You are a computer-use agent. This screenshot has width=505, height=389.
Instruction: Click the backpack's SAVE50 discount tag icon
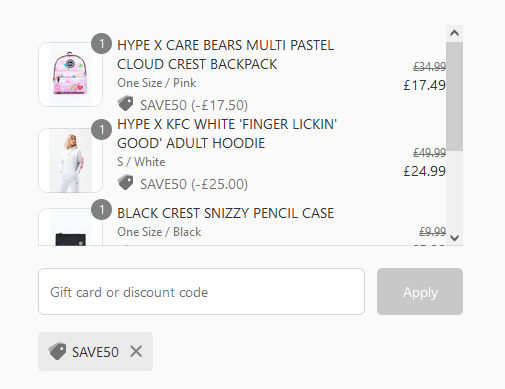[125, 104]
